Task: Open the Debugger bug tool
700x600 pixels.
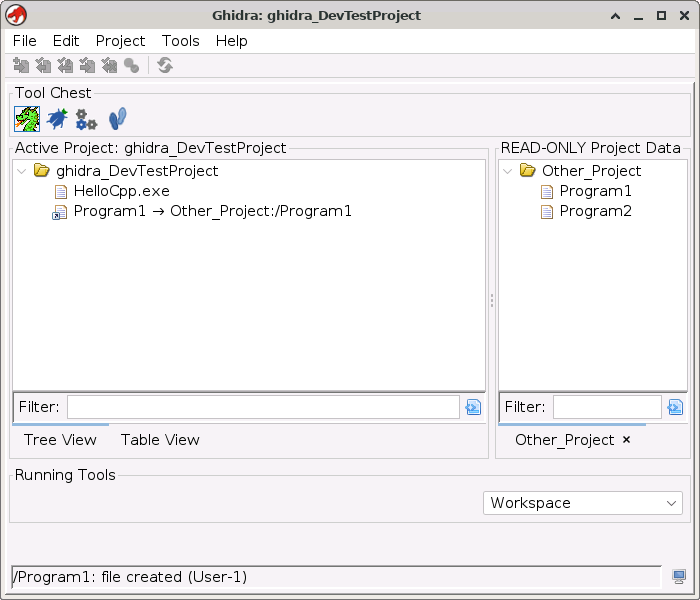Action: 57,119
